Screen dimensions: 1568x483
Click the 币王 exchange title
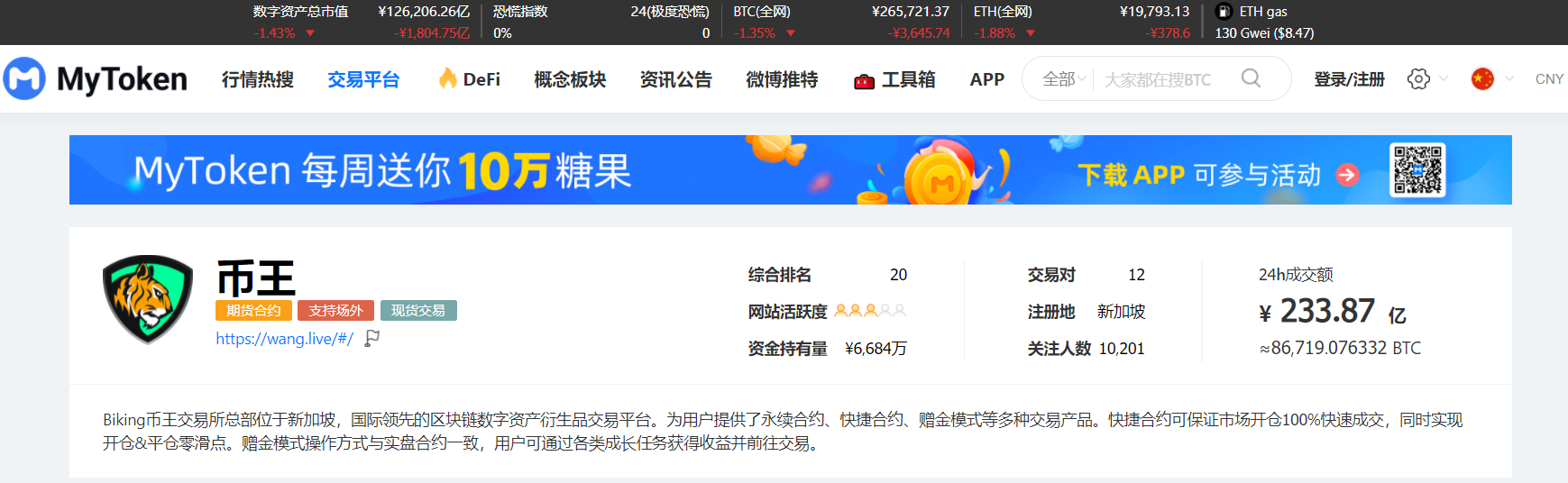pos(256,278)
